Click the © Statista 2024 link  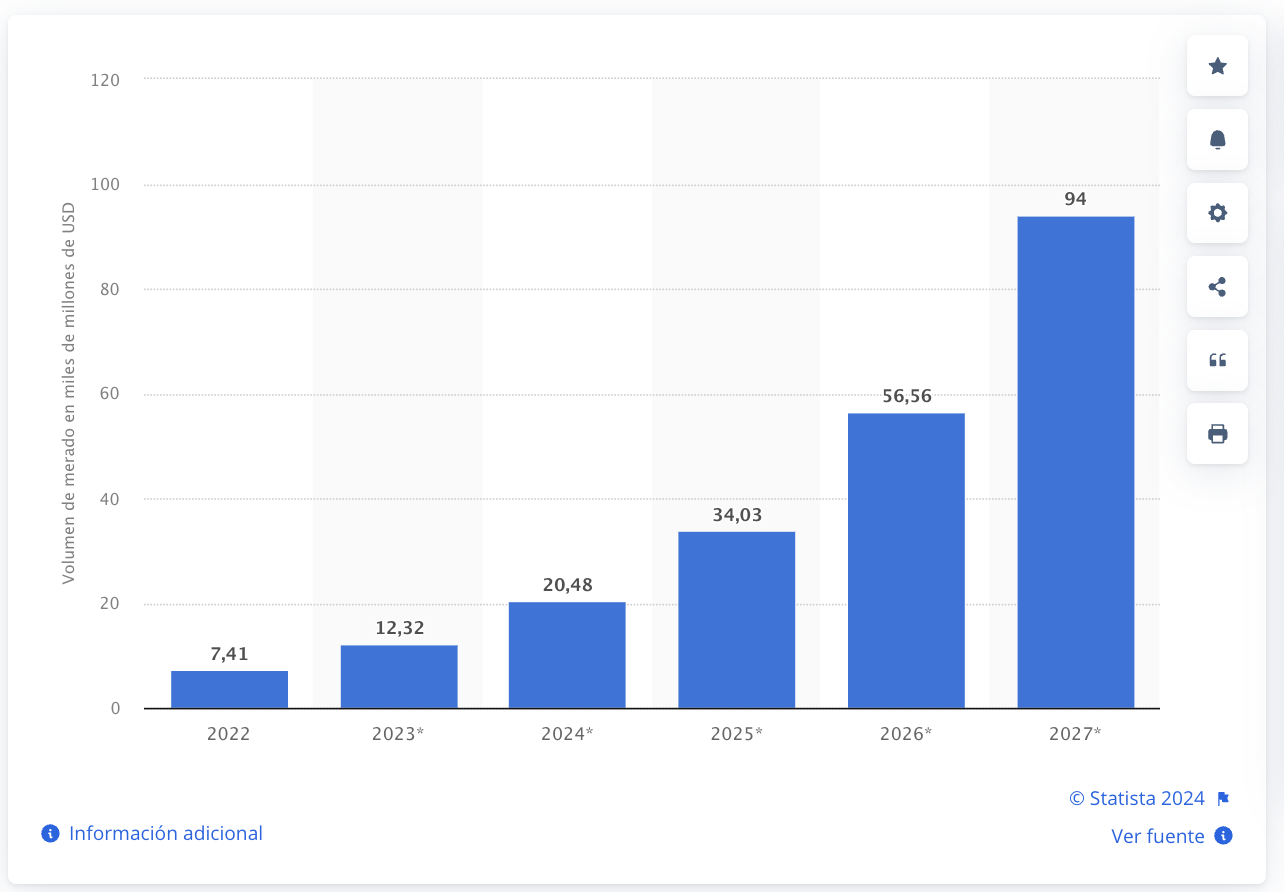pos(1137,798)
